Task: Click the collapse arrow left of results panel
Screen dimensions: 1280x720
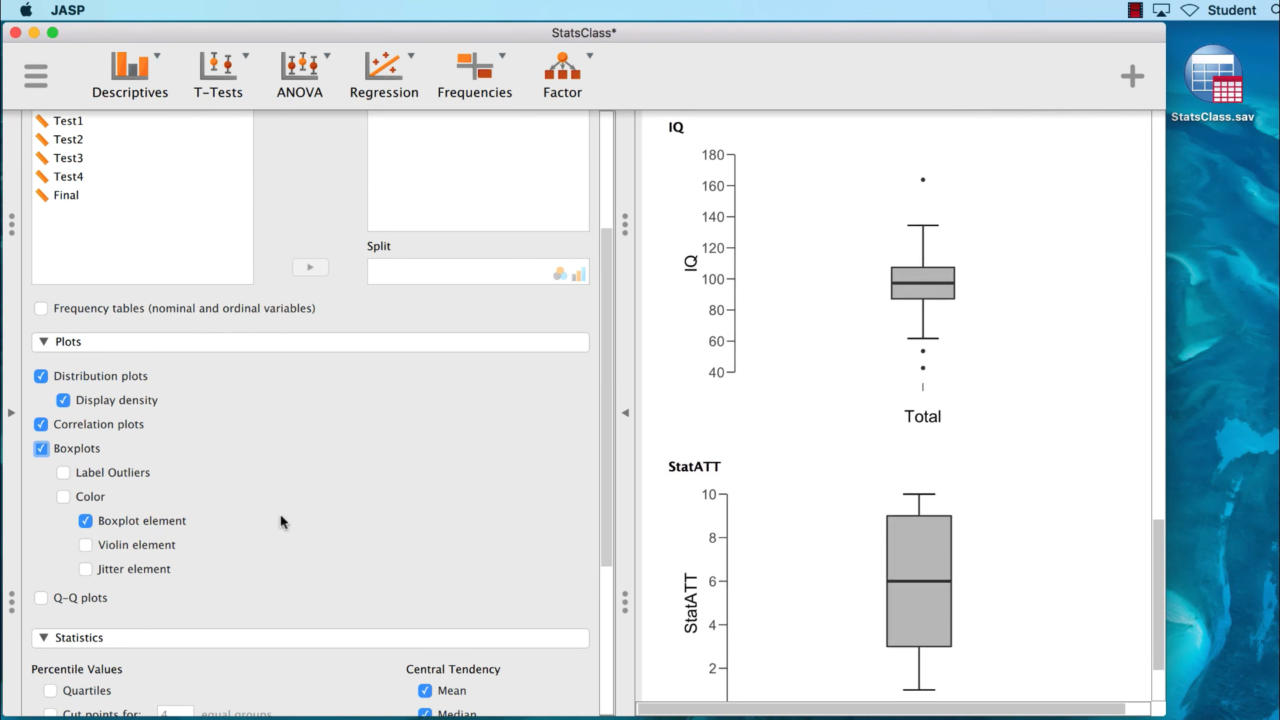Action: (625, 412)
